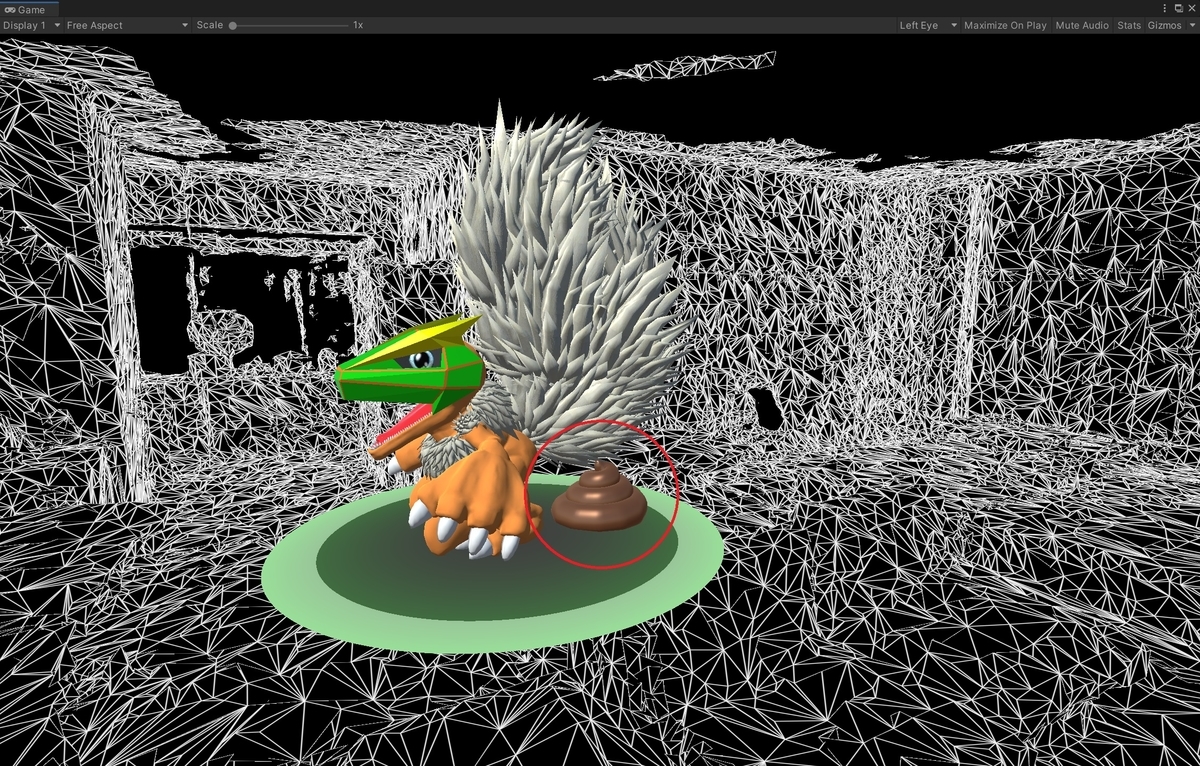Screen dimensions: 1200x766
Task: Toggle Maximize On Play
Action: click(x=1005, y=25)
